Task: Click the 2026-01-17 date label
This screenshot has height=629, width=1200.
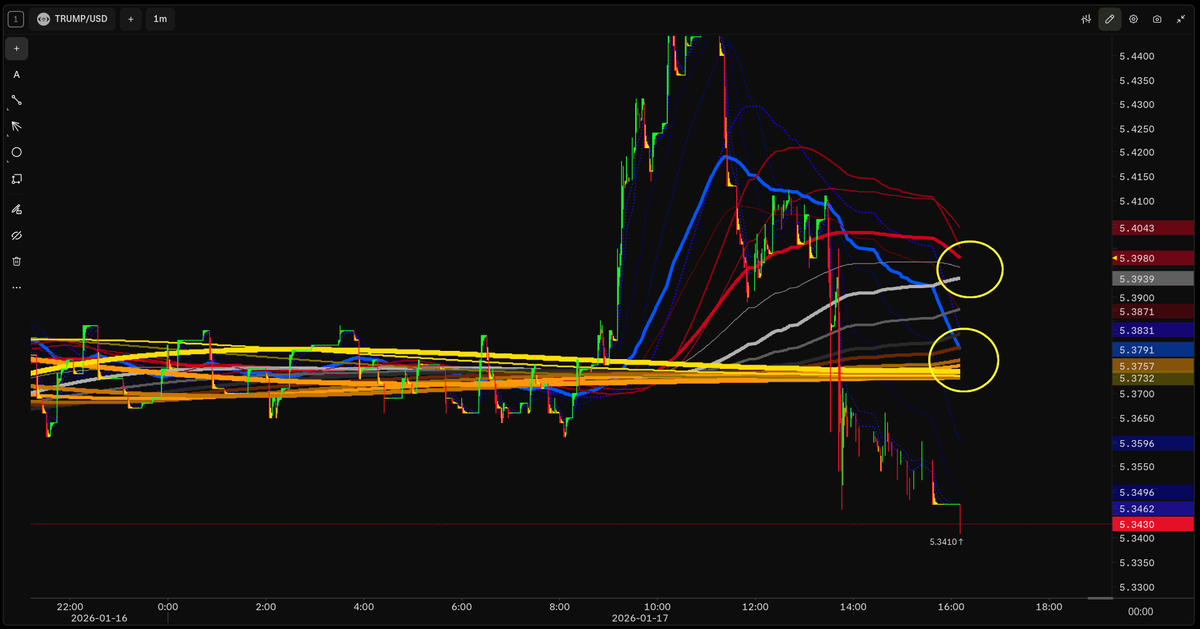Action: tap(640, 618)
